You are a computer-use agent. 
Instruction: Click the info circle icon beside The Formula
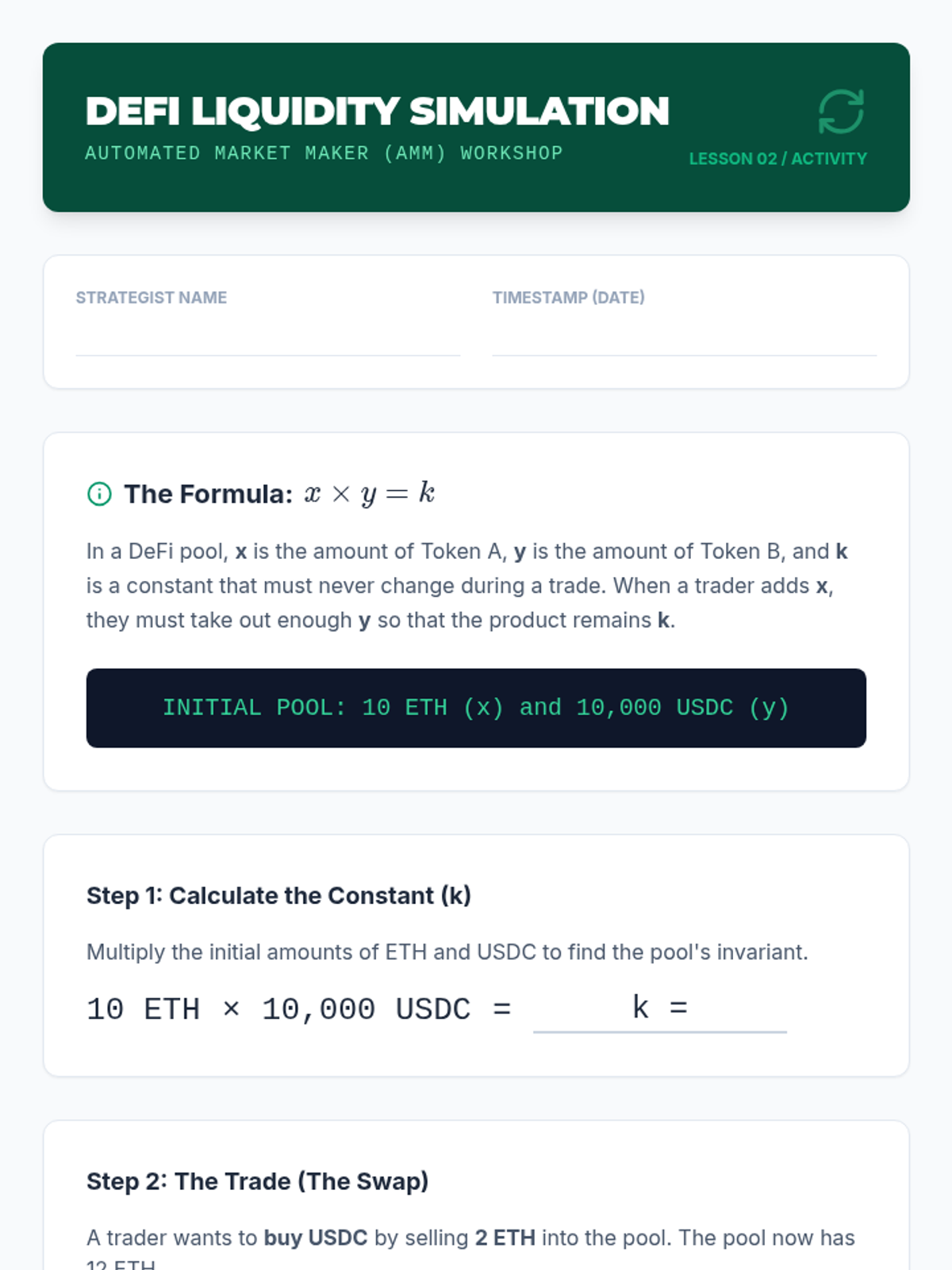[99, 494]
